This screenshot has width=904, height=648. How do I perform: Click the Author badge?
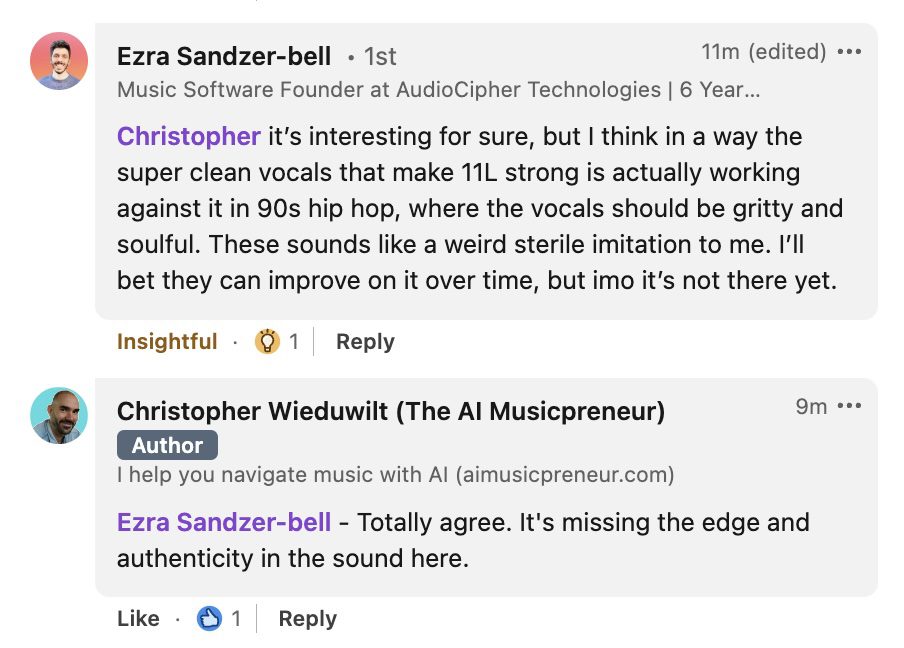[x=167, y=445]
